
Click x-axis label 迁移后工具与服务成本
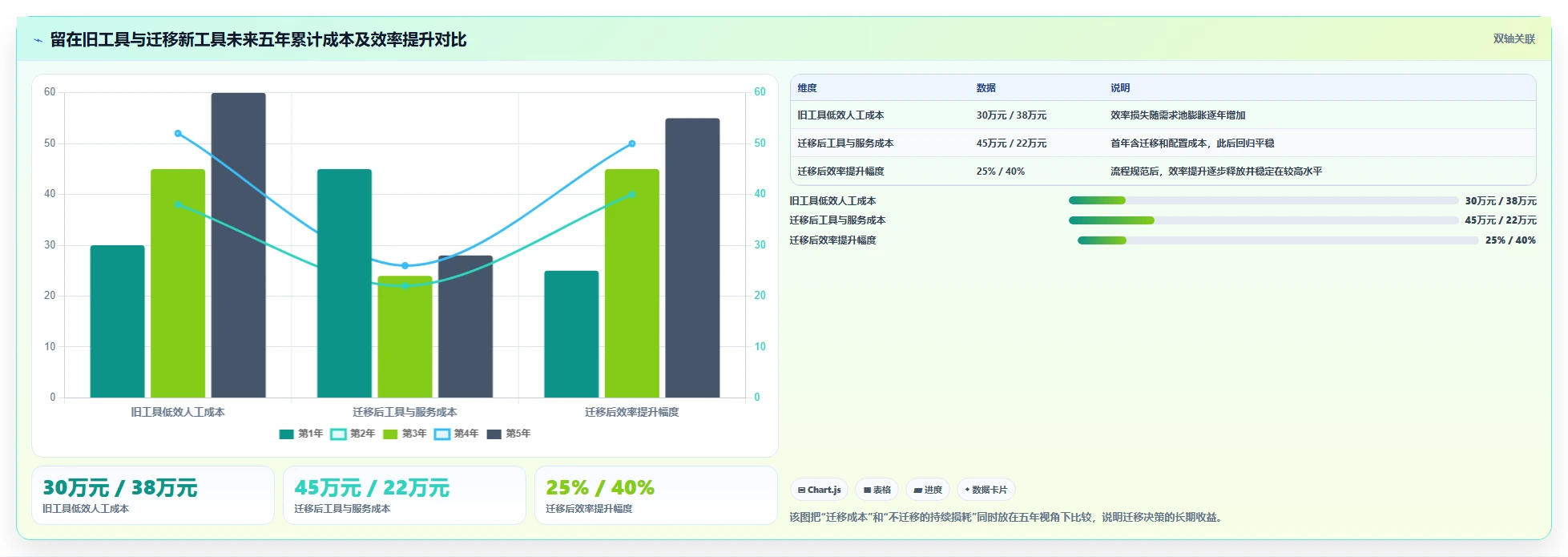click(405, 412)
